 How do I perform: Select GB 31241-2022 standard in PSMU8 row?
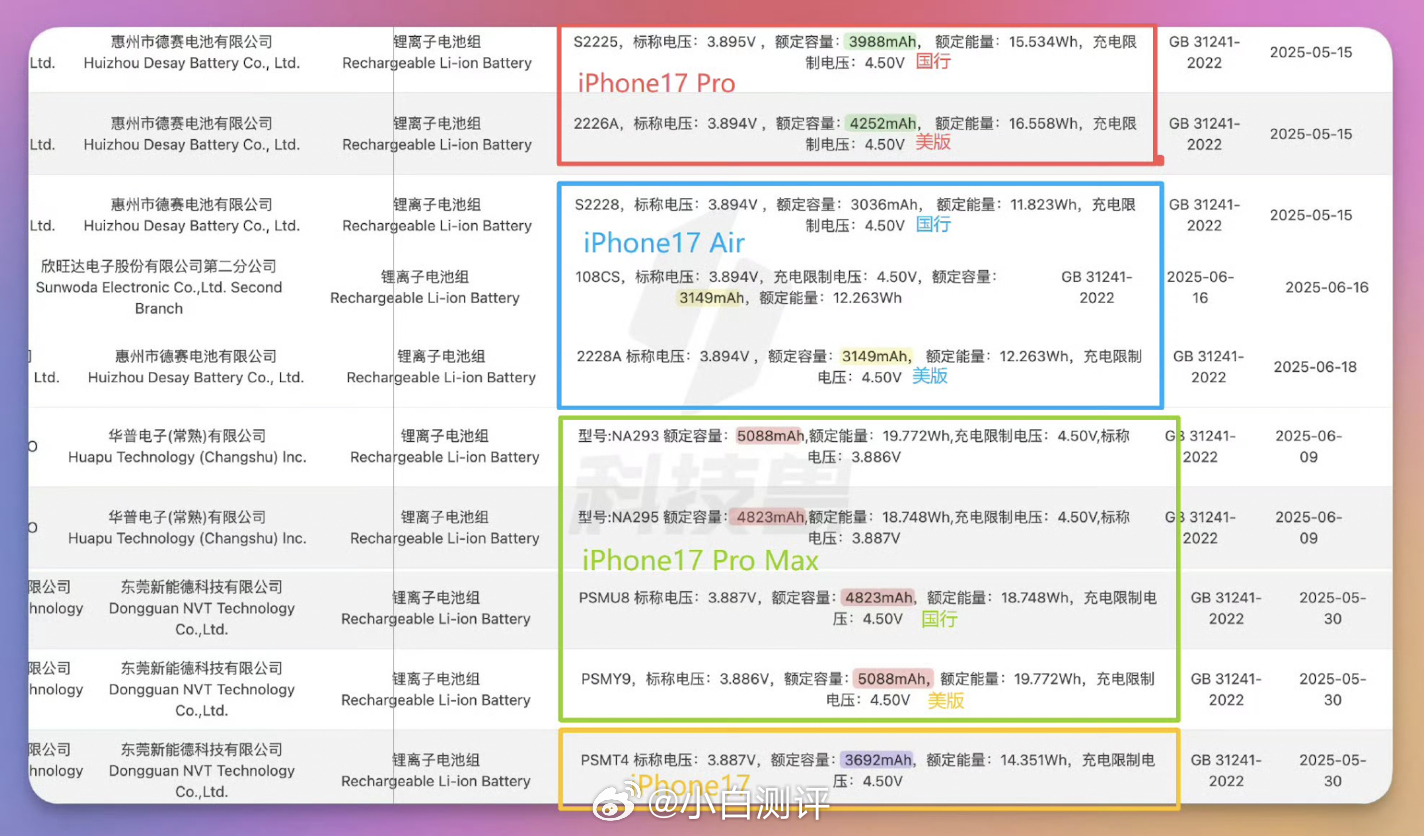tap(1226, 608)
